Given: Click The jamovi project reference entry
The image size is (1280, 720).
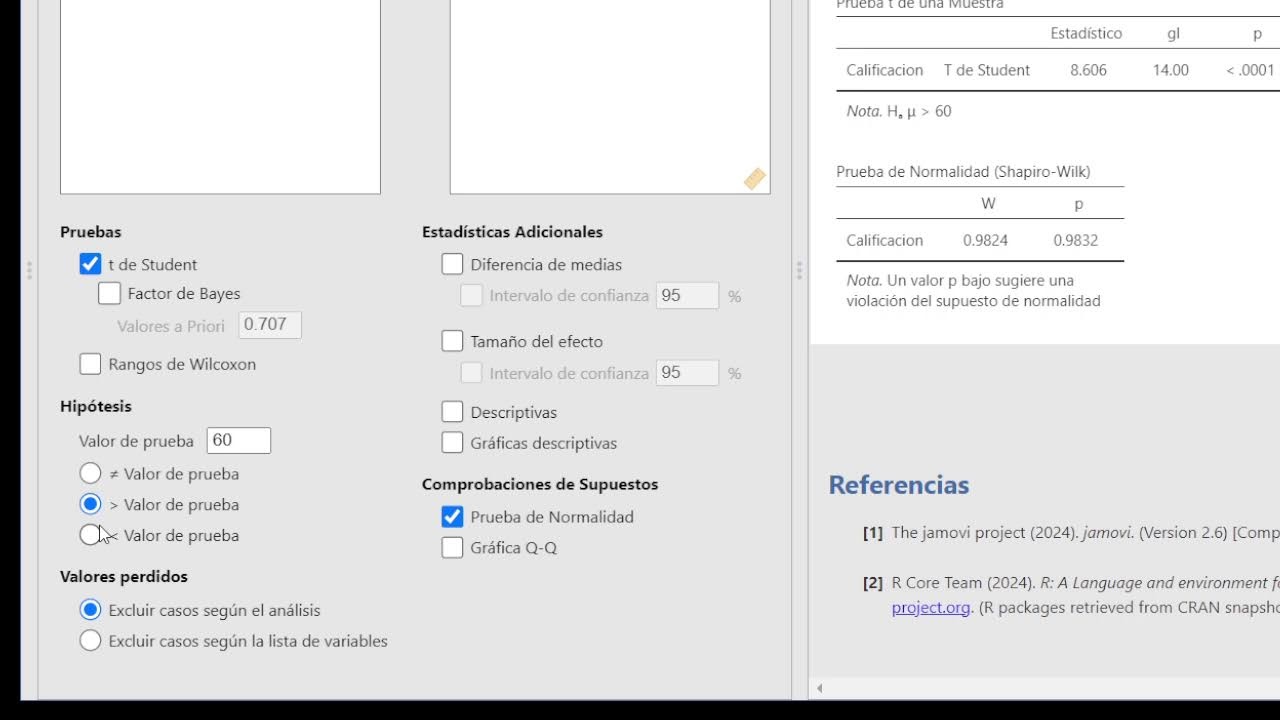Looking at the screenshot, I should click(x=1085, y=533).
